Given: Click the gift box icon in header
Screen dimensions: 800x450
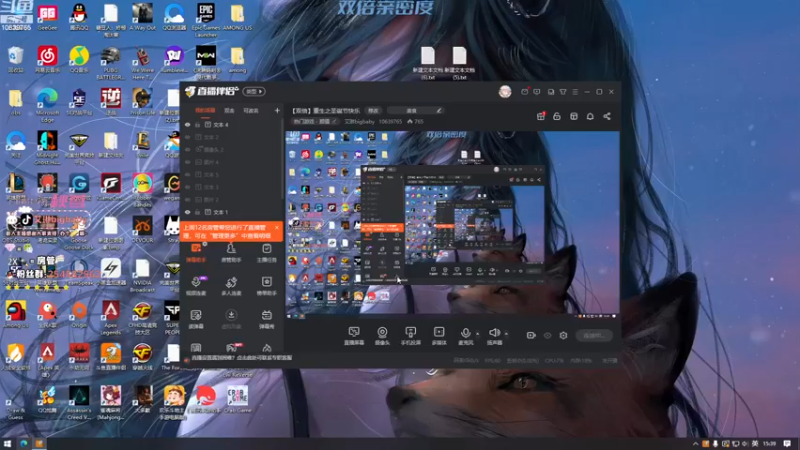Looking at the screenshot, I should (x=541, y=116).
